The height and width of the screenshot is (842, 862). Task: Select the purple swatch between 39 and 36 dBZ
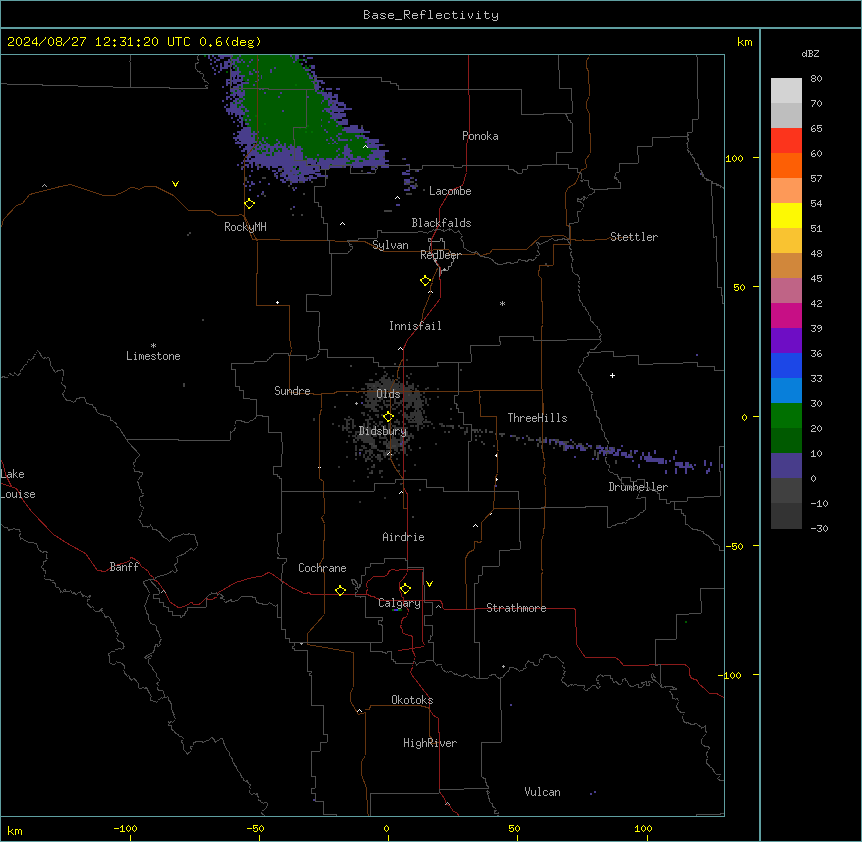(786, 341)
